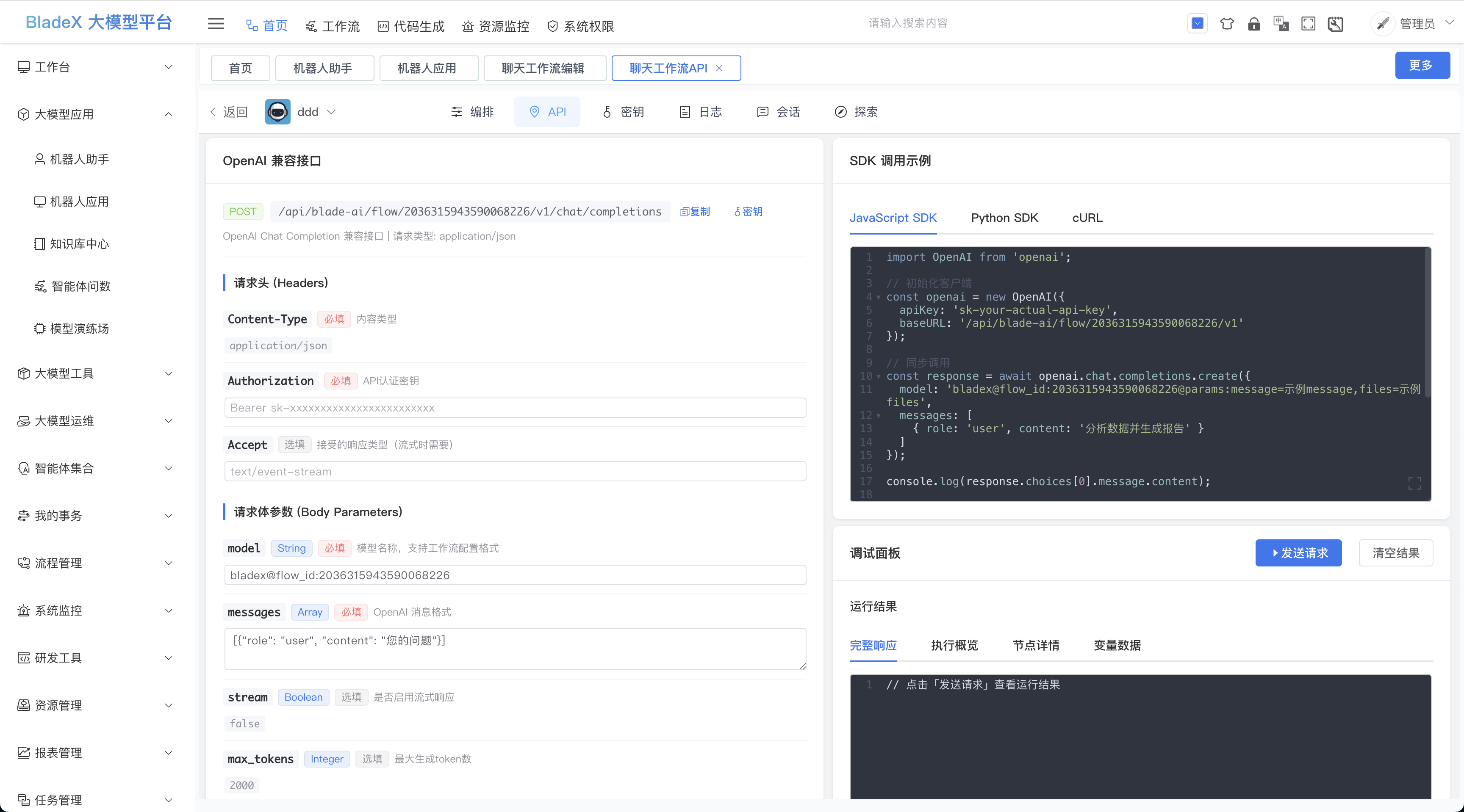
Task: Open the theme shirt icon
Action: point(1226,24)
